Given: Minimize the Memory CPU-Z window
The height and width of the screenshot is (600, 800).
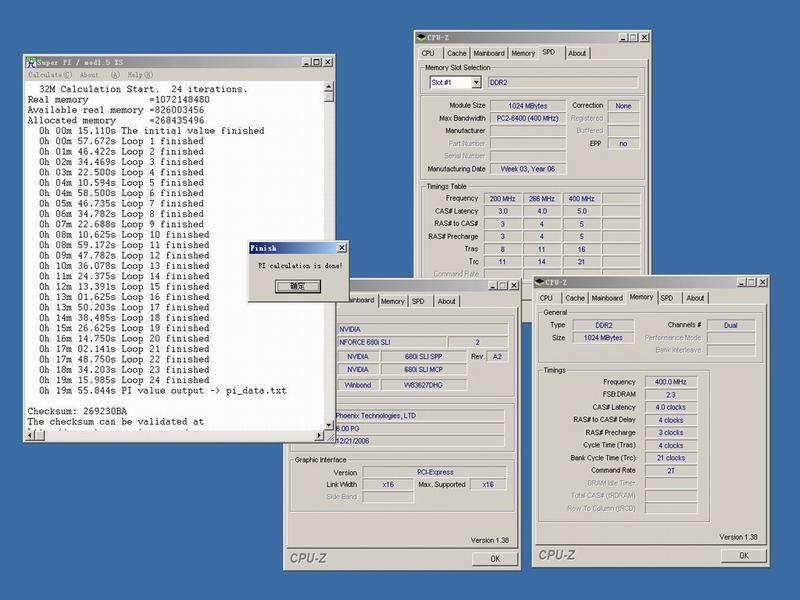Looking at the screenshot, I should (x=741, y=282).
